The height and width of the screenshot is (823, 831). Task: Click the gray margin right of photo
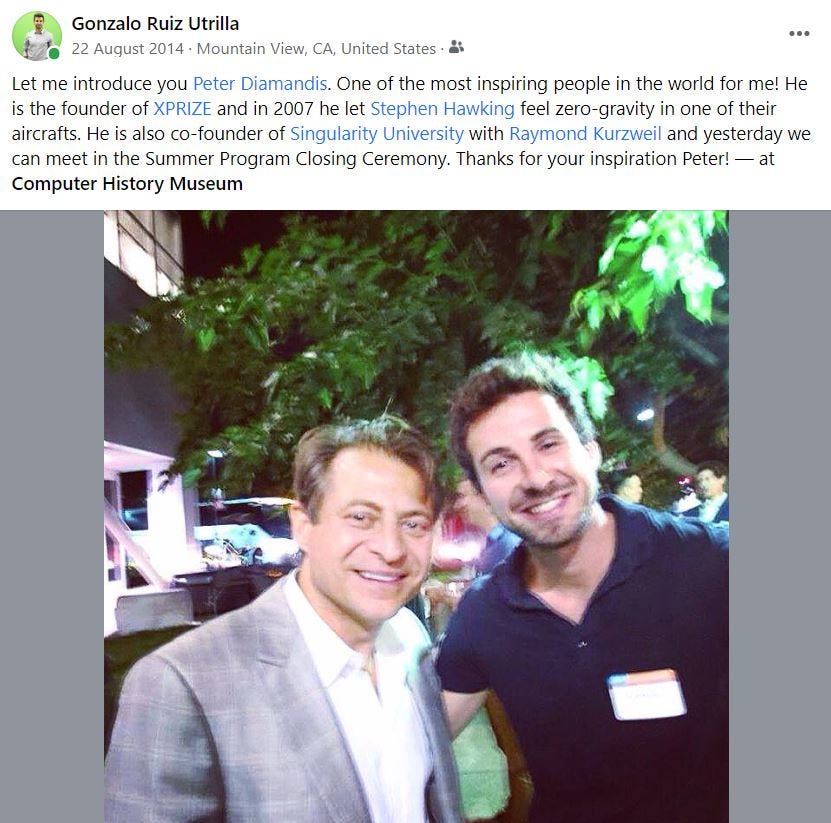click(x=780, y=517)
